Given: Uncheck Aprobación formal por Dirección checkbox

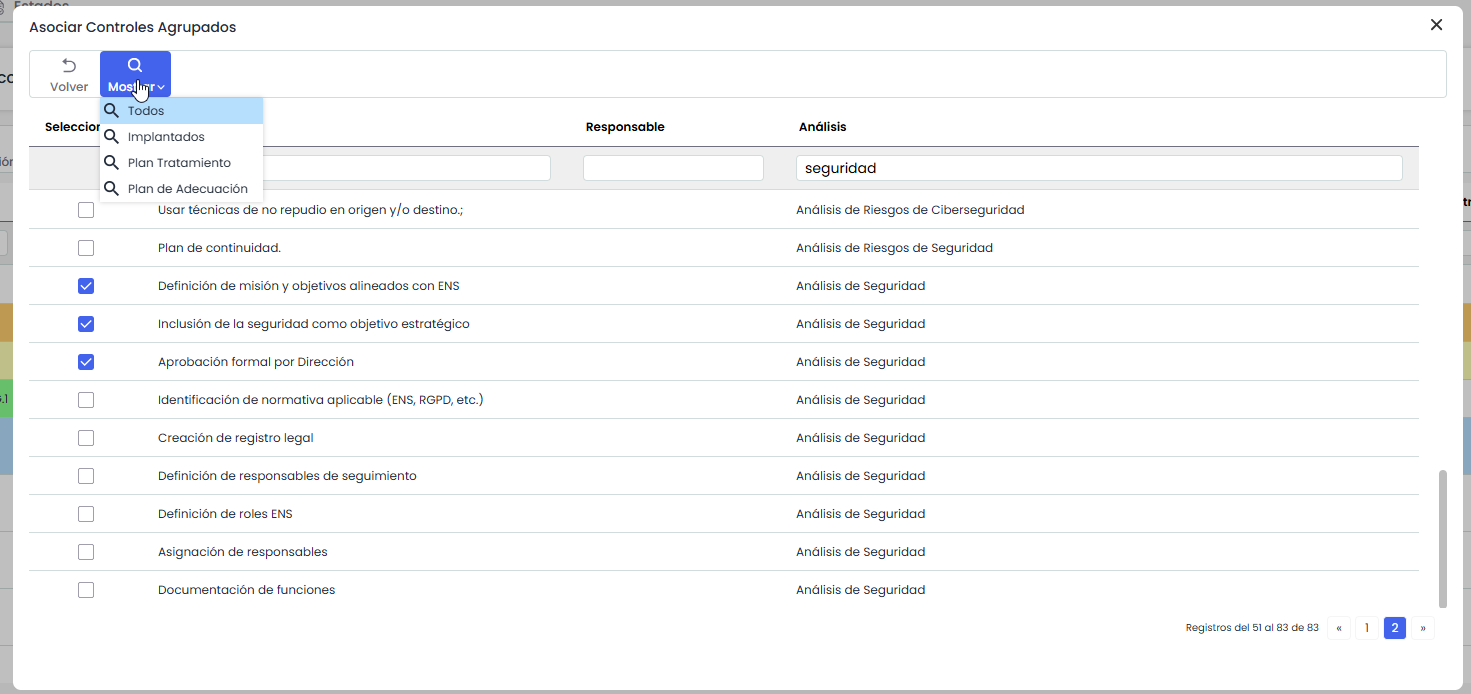Looking at the screenshot, I should pos(86,362).
